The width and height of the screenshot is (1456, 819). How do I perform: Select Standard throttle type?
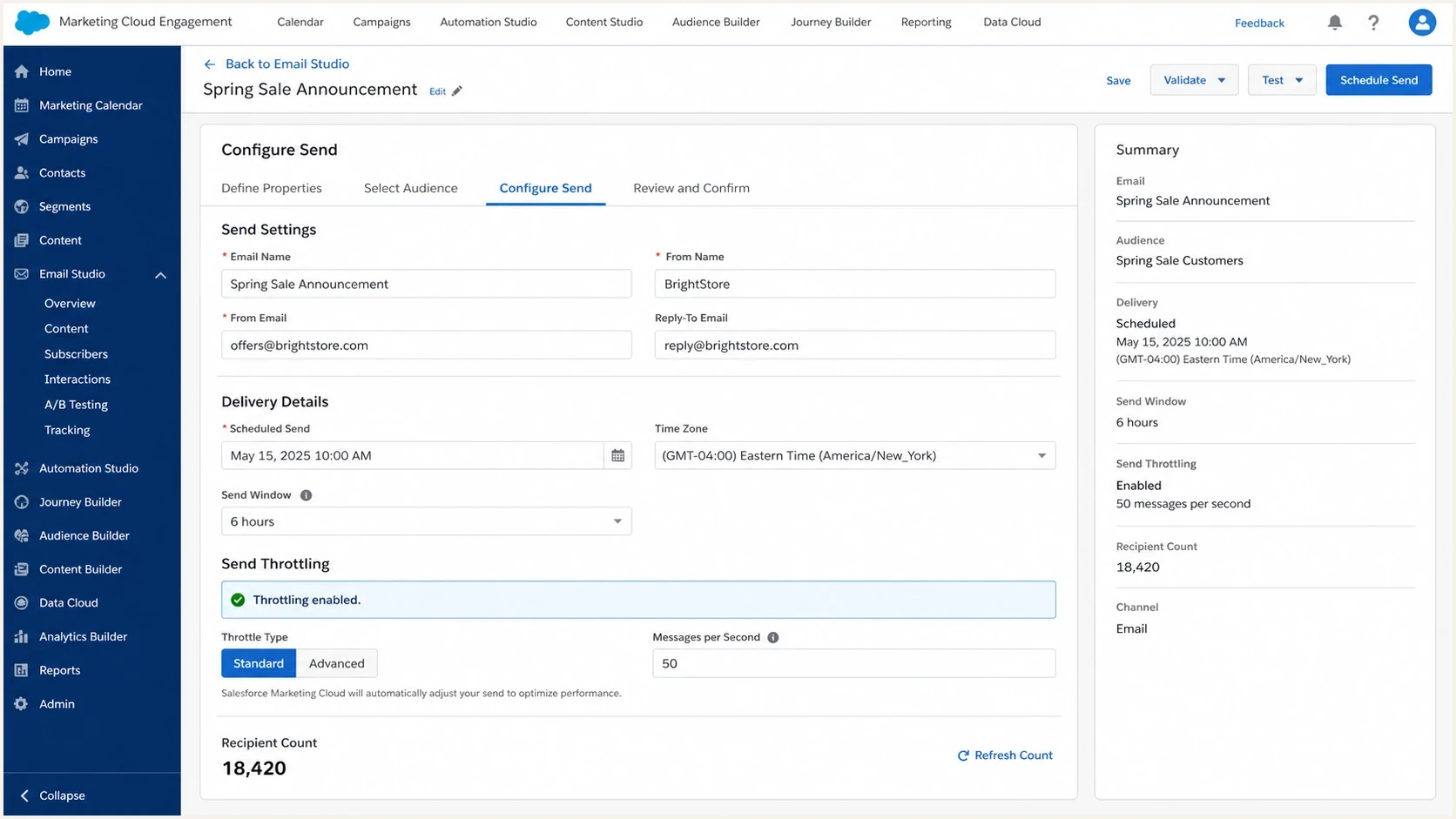click(259, 663)
